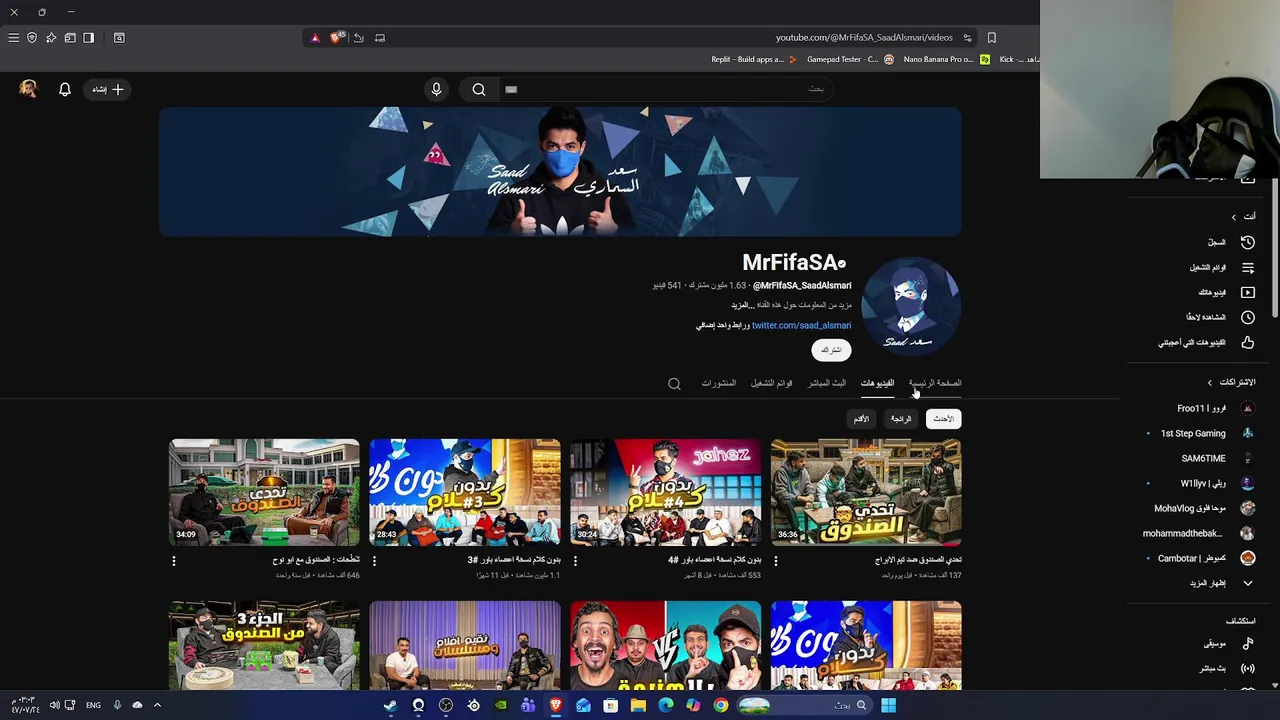The width and height of the screenshot is (1280, 720).
Task: Switch to the Live (البث المباشر) tab
Action: (827, 383)
